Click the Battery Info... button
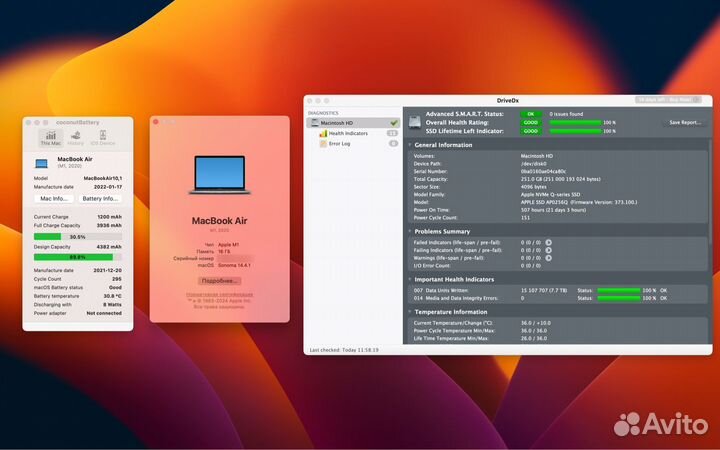 tap(100, 199)
